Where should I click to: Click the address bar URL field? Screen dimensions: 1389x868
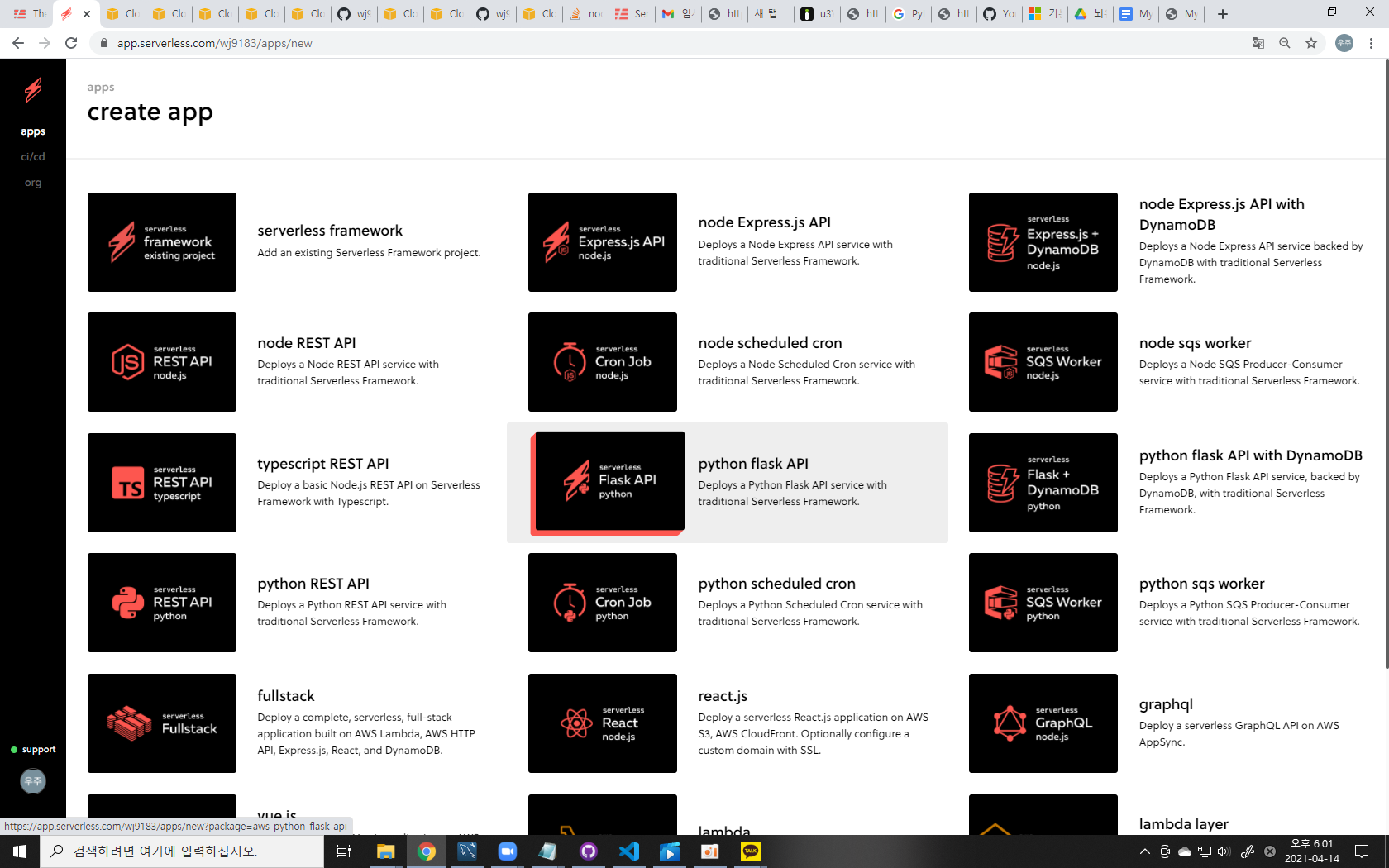click(x=661, y=43)
